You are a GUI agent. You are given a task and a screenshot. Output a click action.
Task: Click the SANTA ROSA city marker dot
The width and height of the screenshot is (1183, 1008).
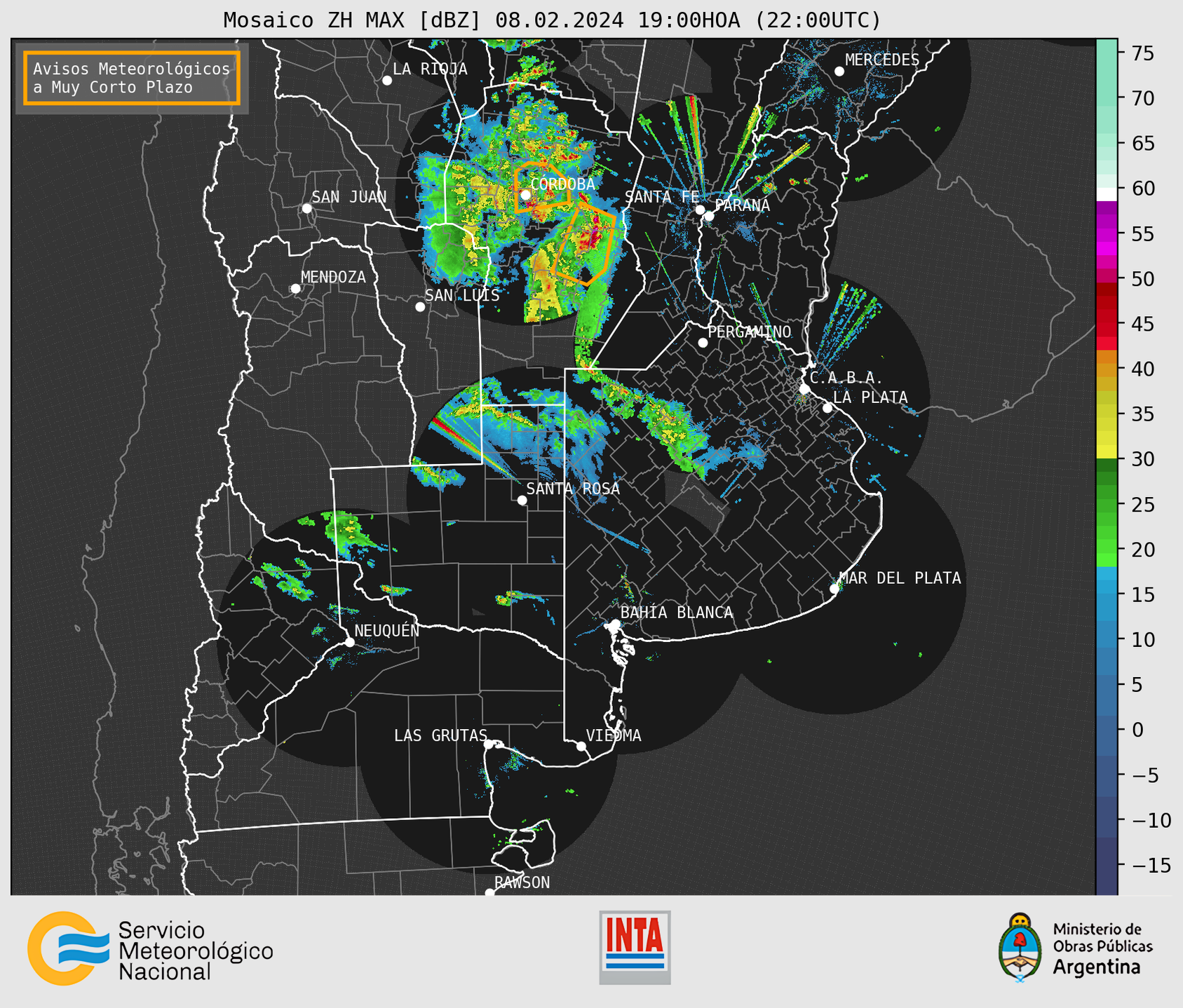(522, 500)
